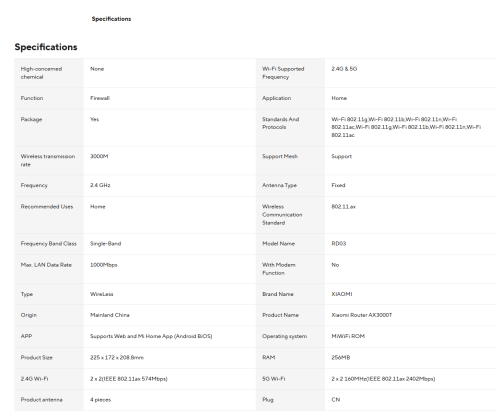
Task: Select the Firewall function value
Action: click(x=100, y=98)
